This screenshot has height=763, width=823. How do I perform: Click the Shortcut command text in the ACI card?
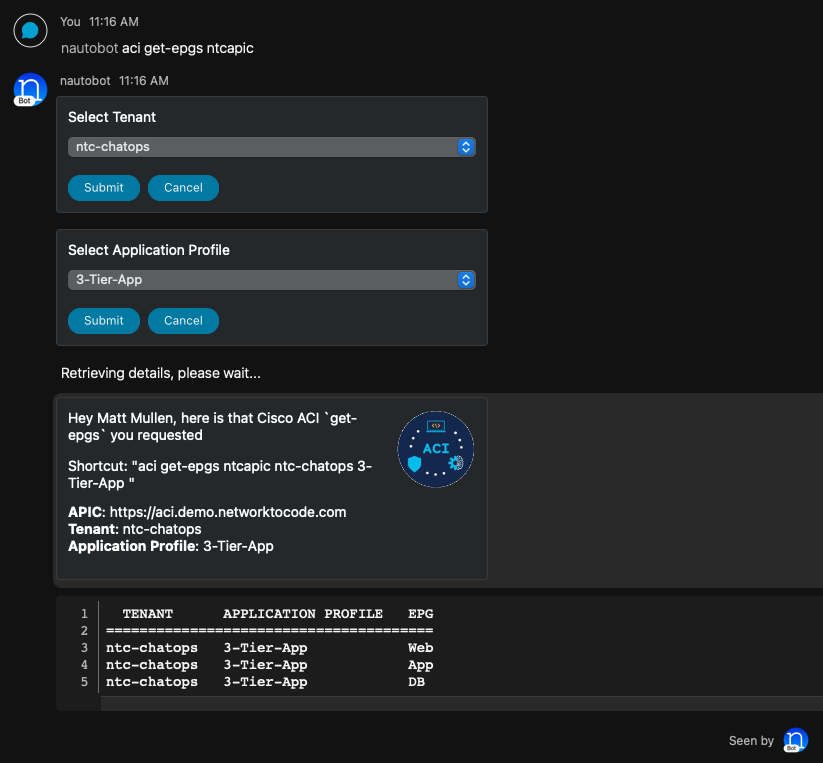pyautogui.click(x=220, y=475)
